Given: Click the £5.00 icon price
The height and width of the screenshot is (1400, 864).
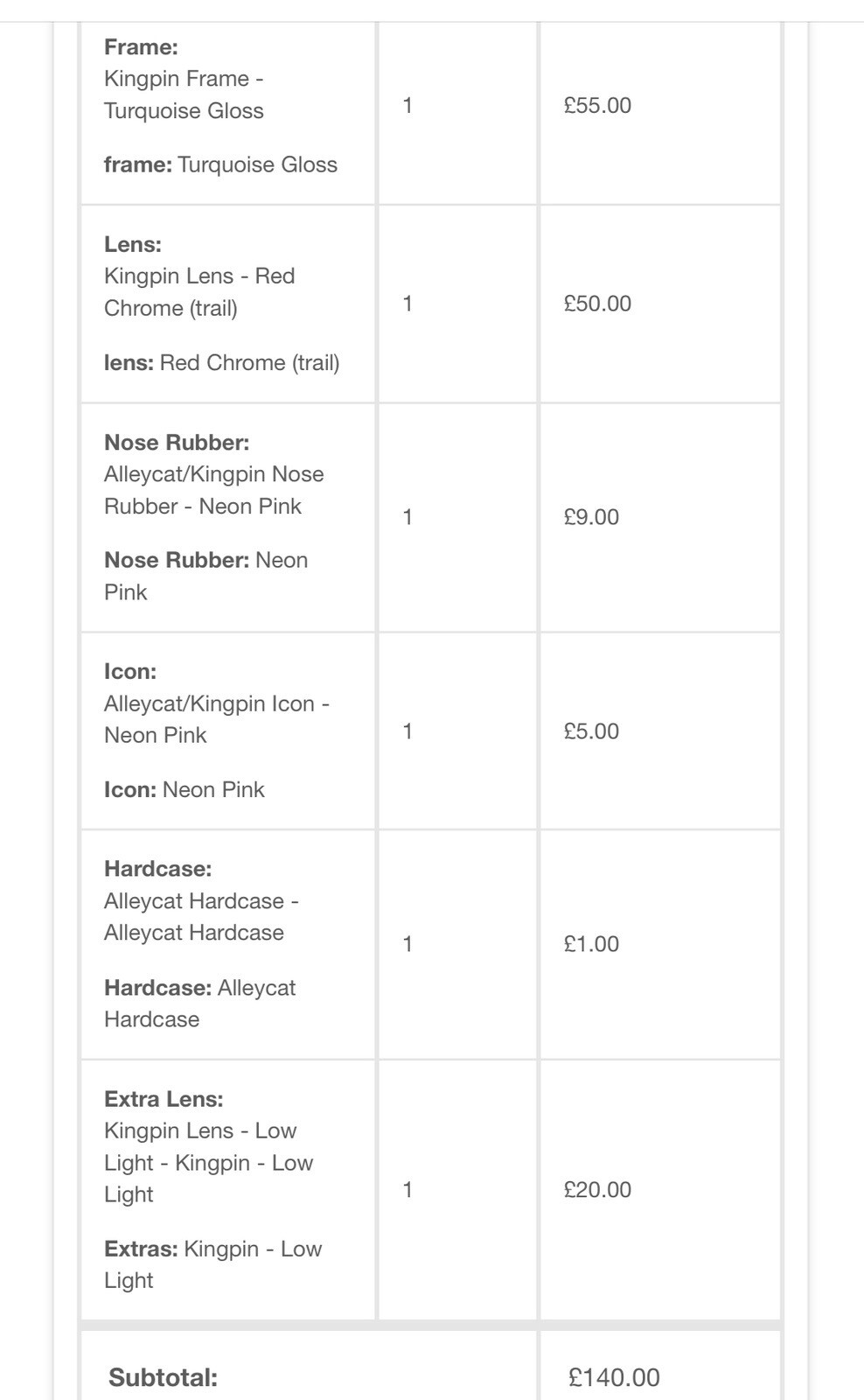Looking at the screenshot, I should (x=591, y=731).
